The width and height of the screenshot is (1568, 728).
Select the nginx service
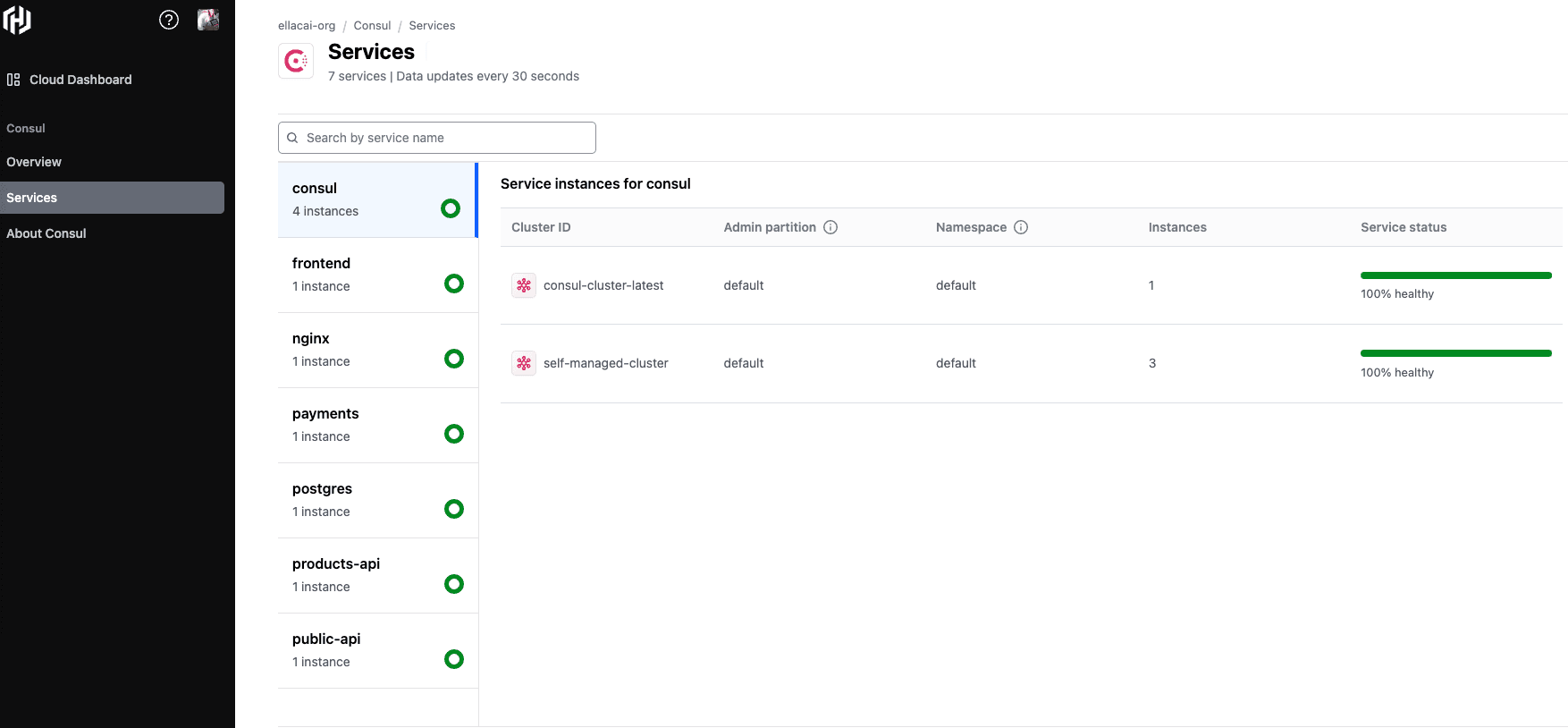(x=377, y=350)
